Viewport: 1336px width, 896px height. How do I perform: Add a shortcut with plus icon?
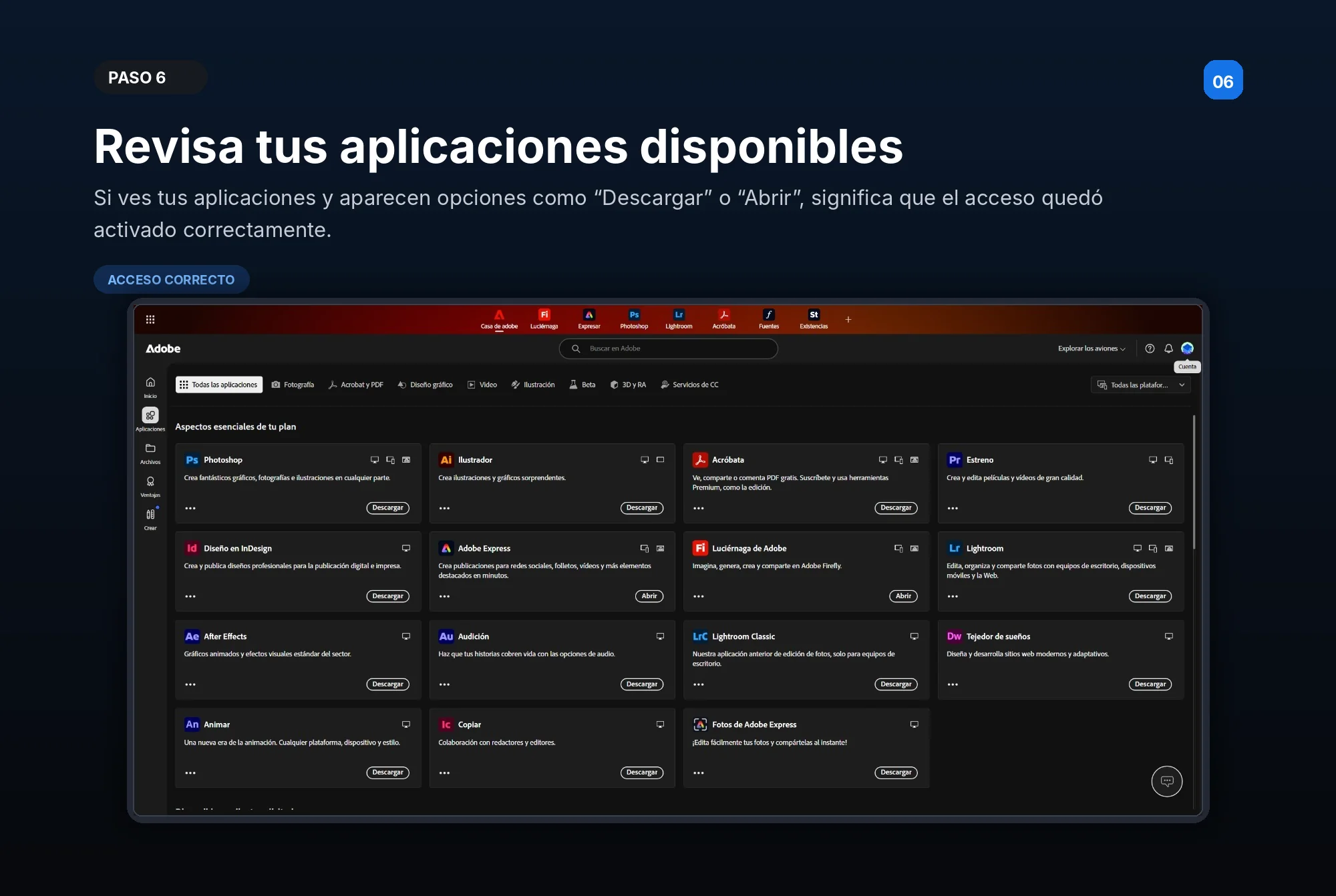[848, 320]
